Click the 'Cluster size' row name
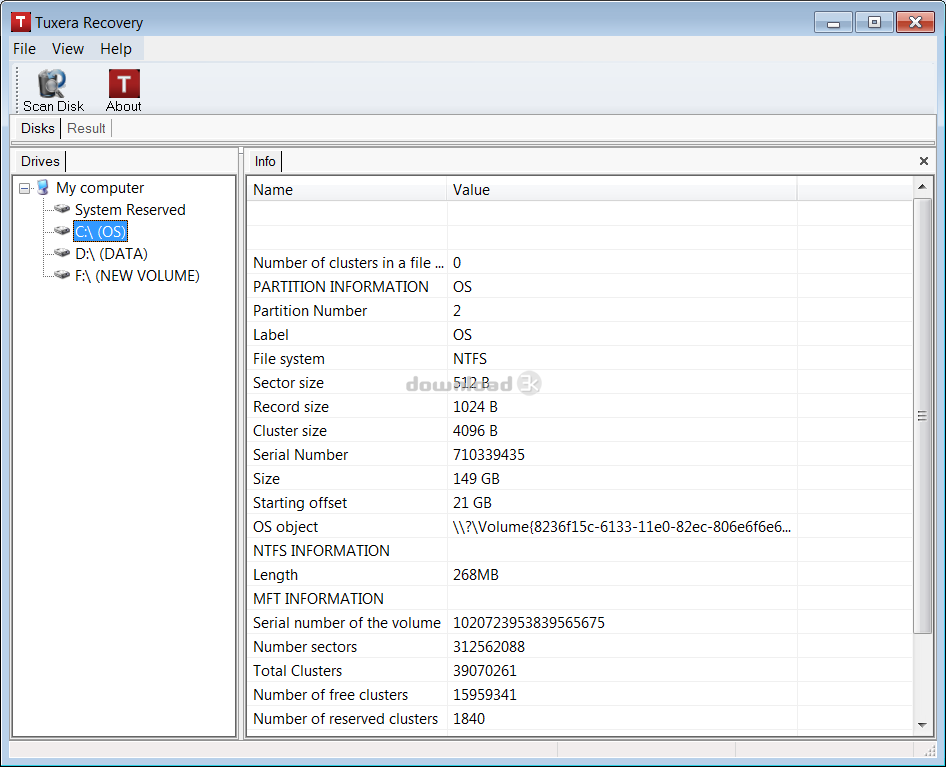This screenshot has height=767, width=948. point(290,431)
